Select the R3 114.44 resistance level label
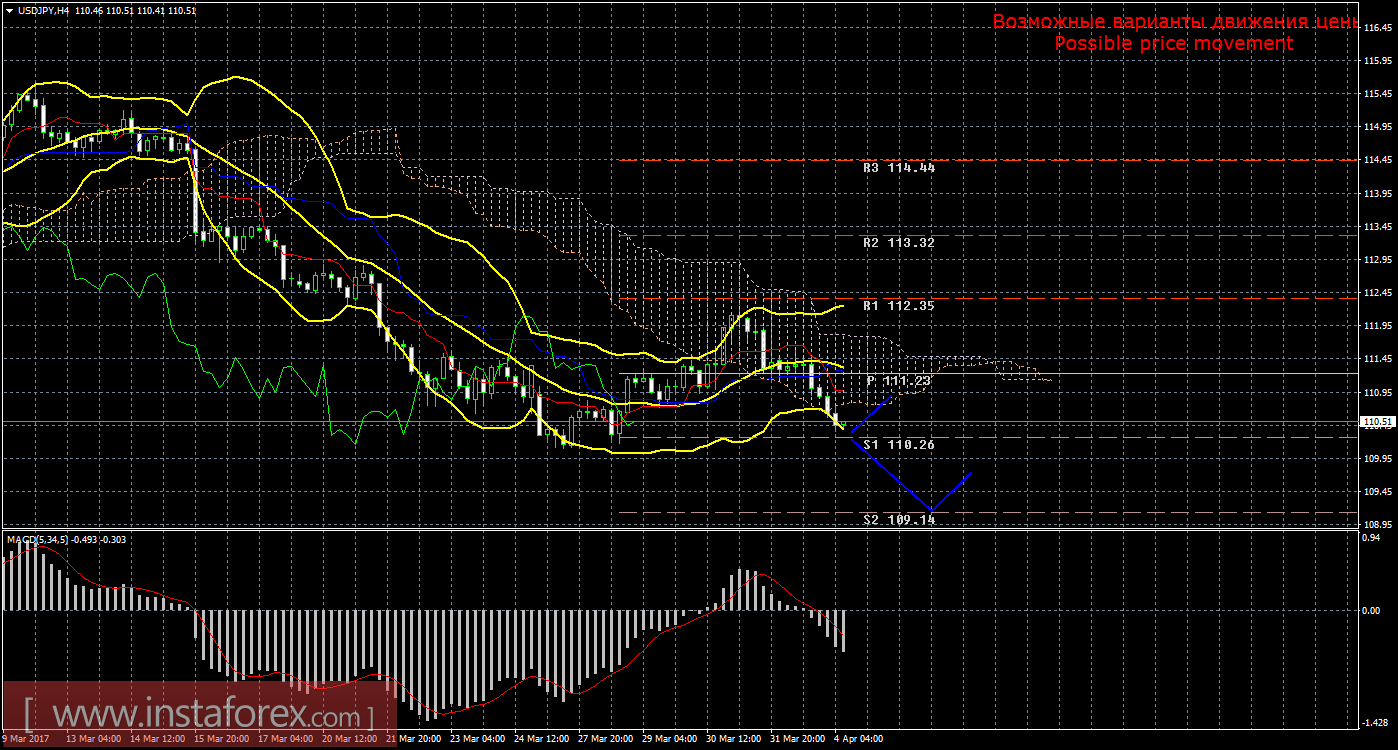Screen dimensions: 1398x750 [x=898, y=168]
